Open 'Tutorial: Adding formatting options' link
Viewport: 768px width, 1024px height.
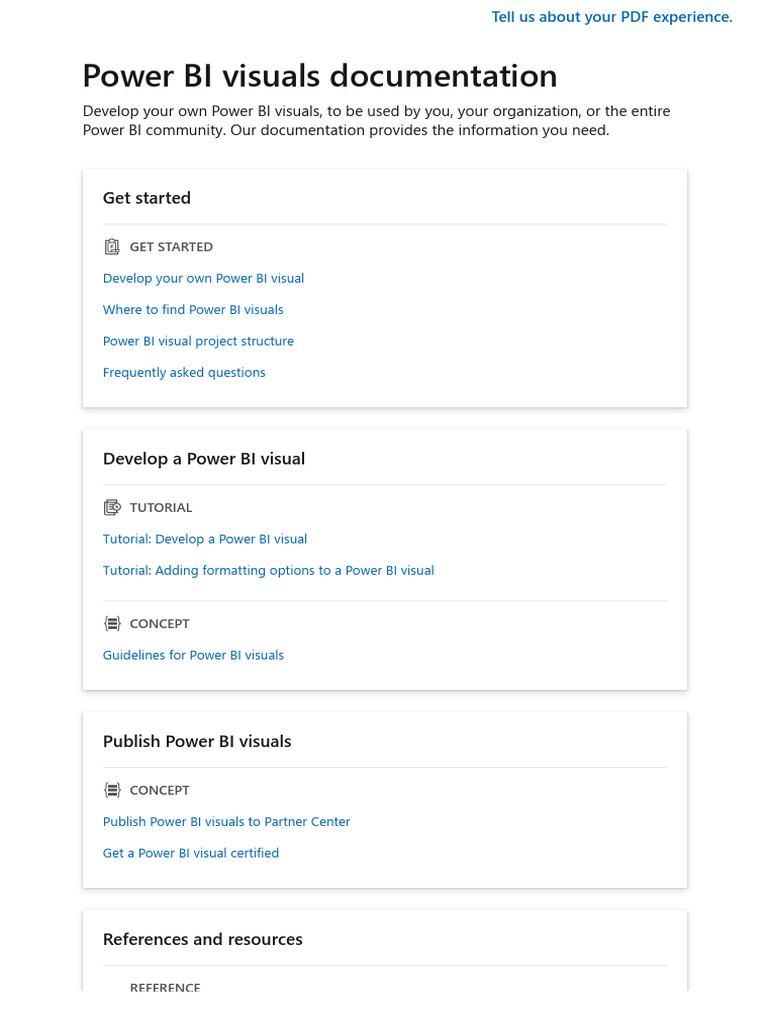[x=268, y=571]
